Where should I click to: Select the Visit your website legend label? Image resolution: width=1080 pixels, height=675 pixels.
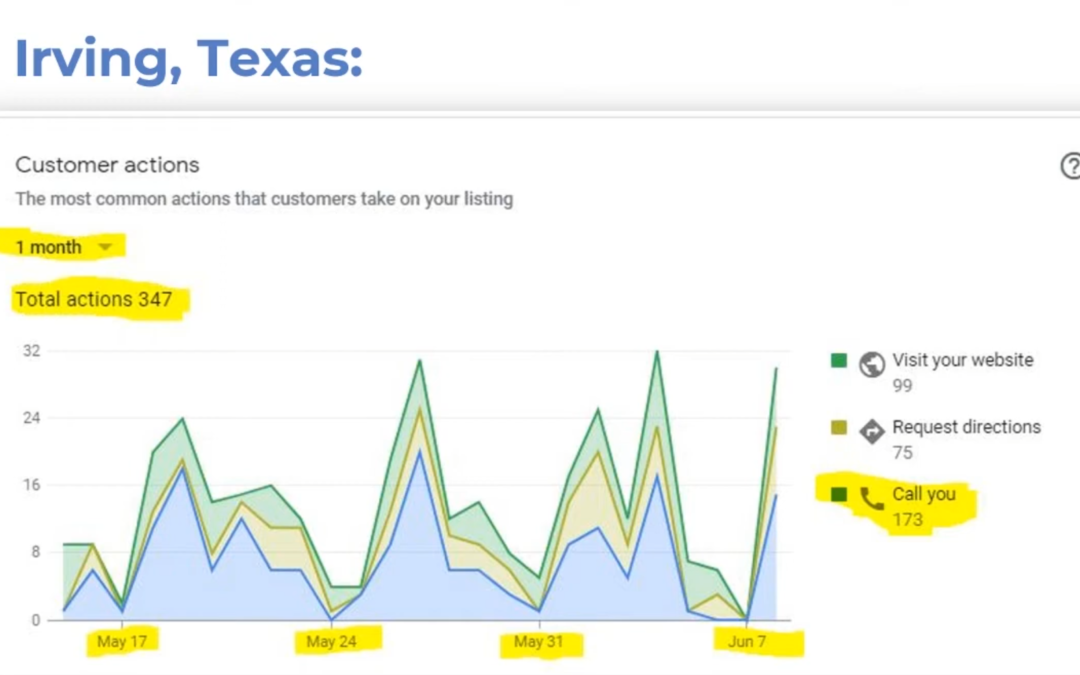(962, 360)
